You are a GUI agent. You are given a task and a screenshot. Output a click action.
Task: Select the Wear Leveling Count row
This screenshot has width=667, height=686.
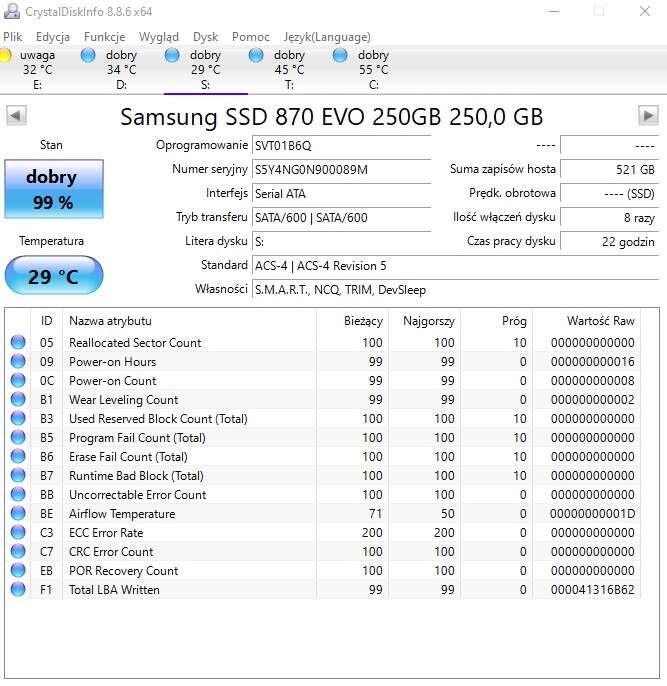[123, 400]
